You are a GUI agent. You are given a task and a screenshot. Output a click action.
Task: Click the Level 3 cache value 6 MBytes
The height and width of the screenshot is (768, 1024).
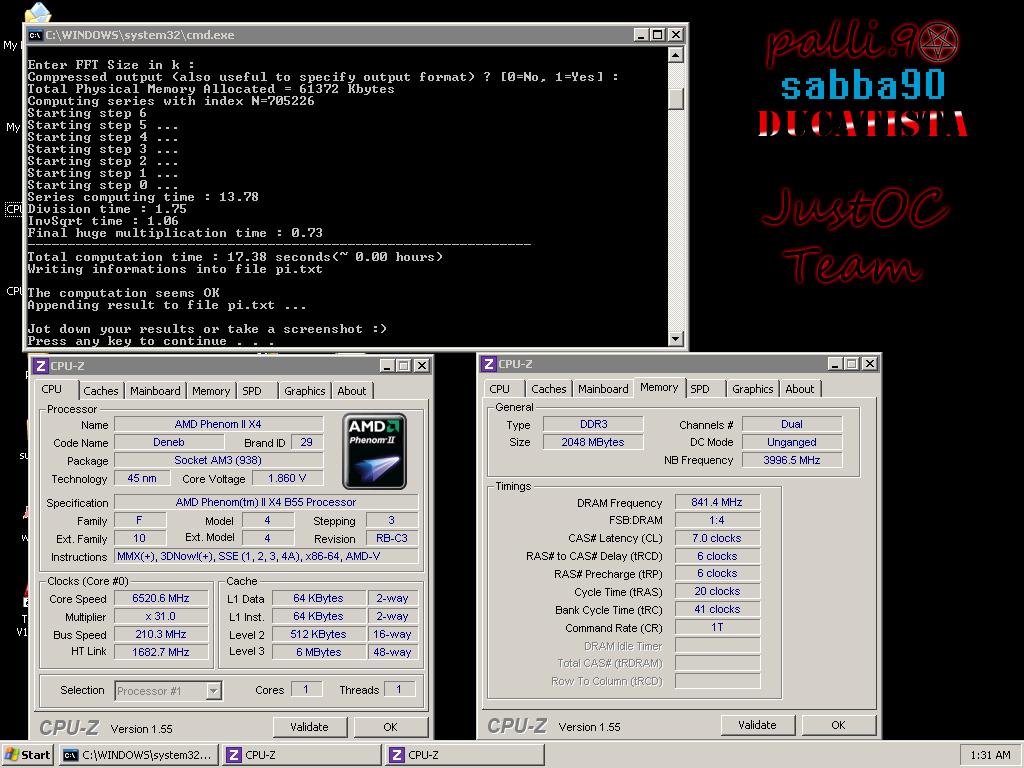pos(319,652)
